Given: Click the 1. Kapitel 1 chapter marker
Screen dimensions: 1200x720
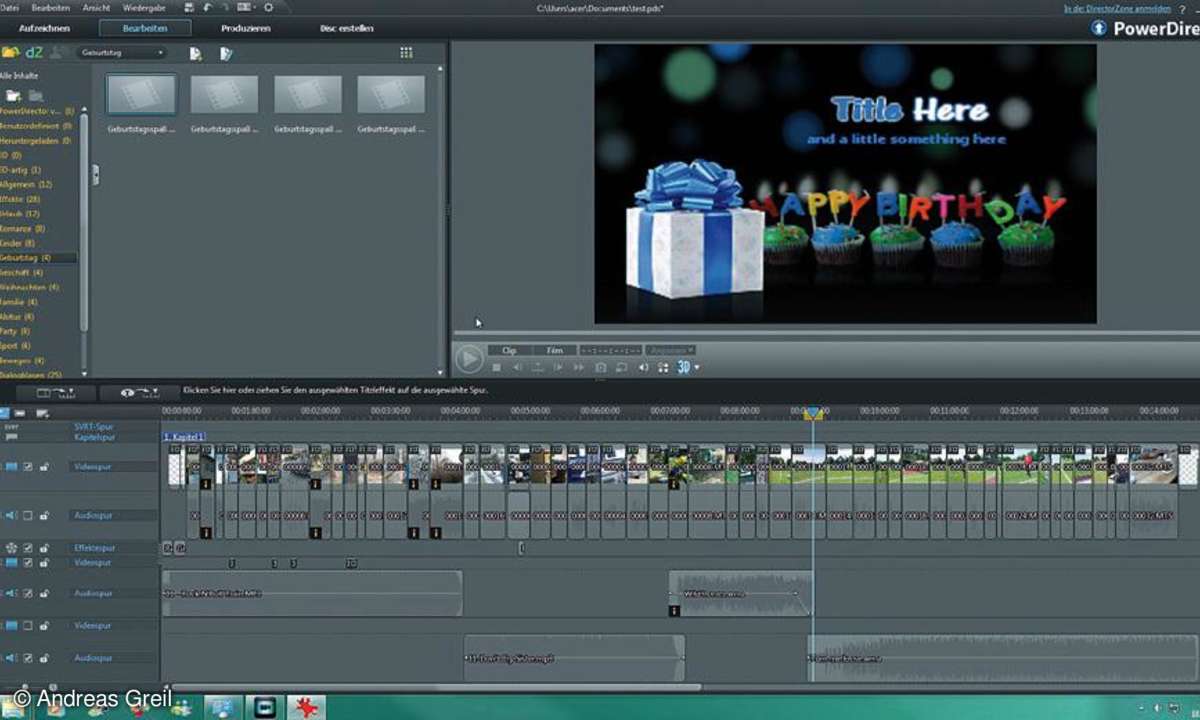Looking at the screenshot, I should pos(184,437).
